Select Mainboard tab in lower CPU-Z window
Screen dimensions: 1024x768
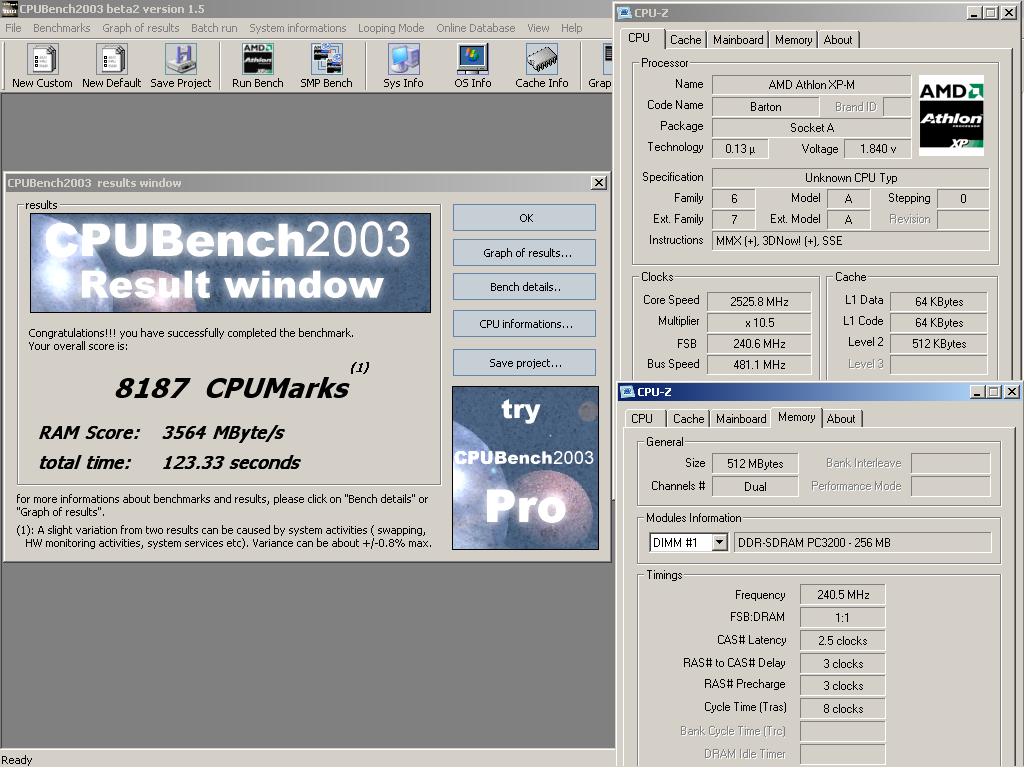[741, 419]
